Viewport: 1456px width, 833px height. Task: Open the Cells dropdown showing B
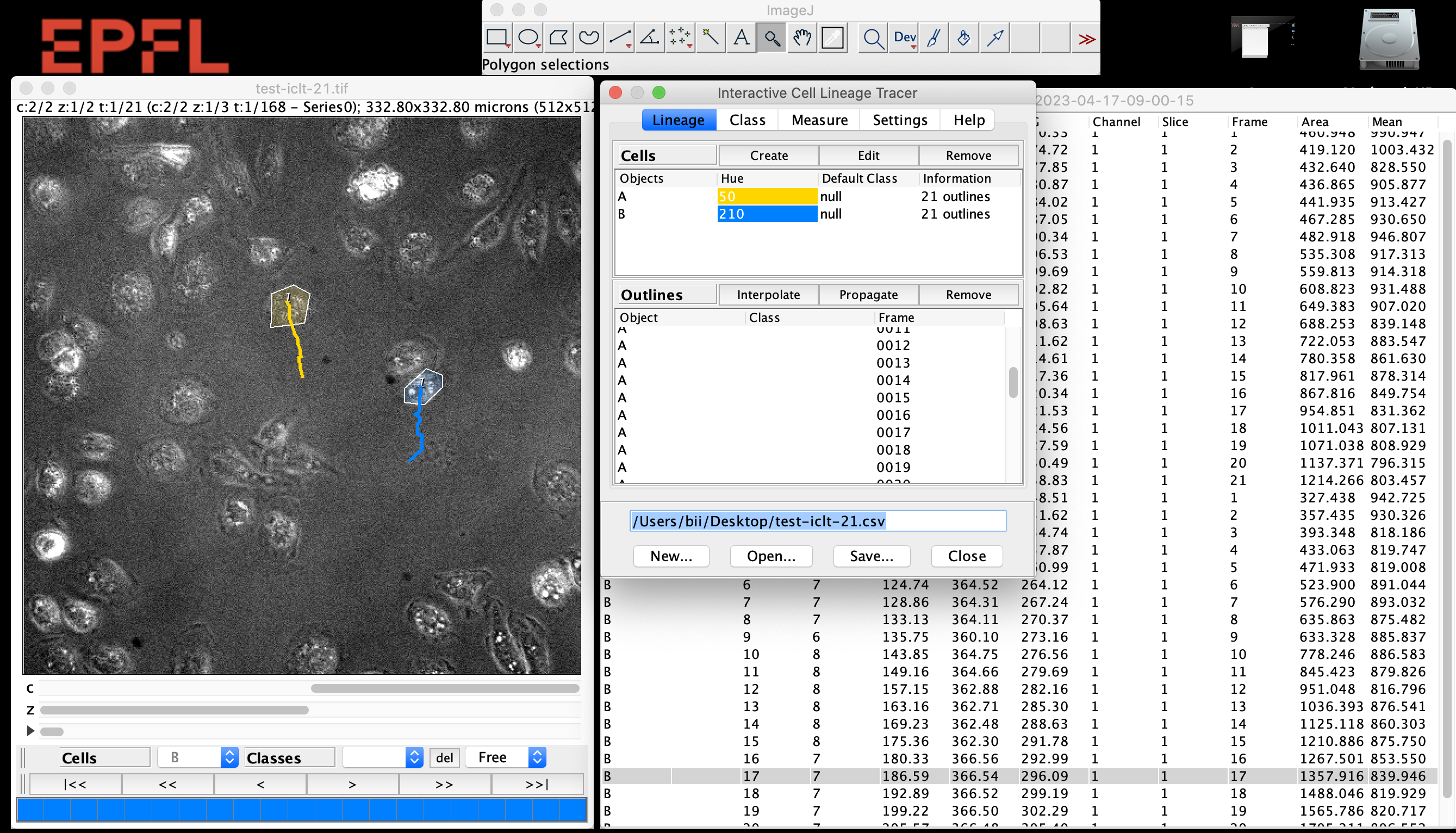coord(229,757)
